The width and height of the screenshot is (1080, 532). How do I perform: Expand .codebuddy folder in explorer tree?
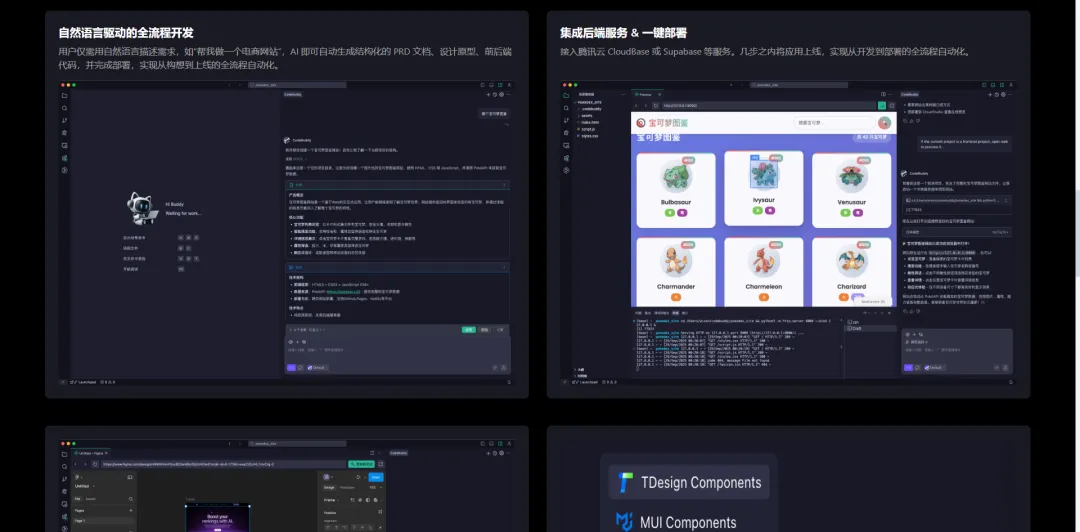[590, 109]
